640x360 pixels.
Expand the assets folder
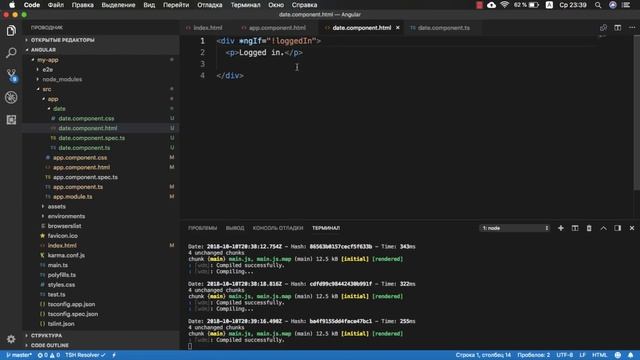56,207
